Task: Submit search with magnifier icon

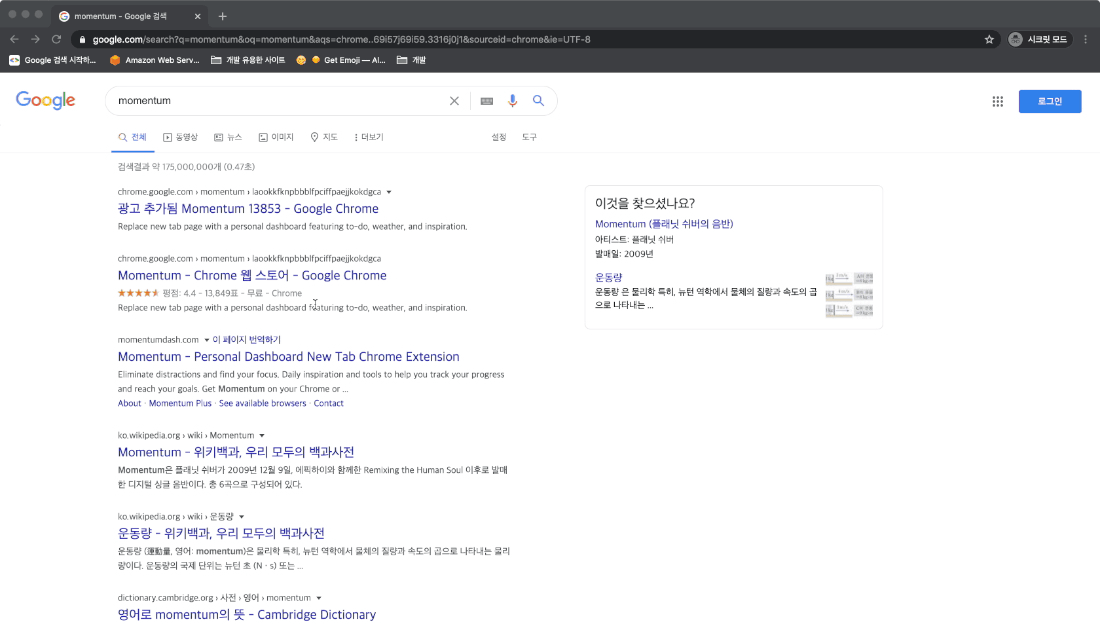Action: [x=538, y=101]
